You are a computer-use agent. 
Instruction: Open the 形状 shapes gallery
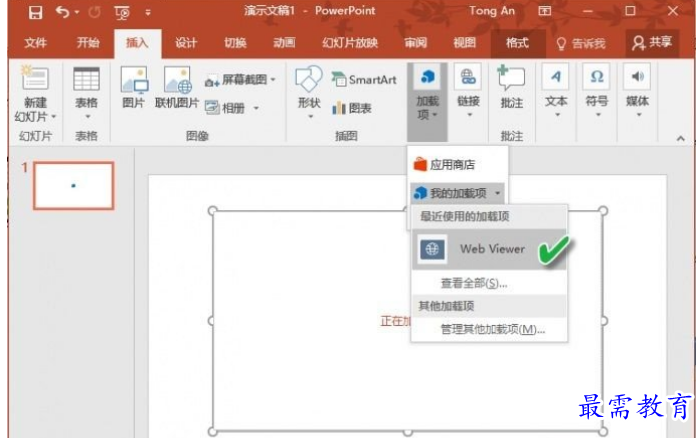309,92
